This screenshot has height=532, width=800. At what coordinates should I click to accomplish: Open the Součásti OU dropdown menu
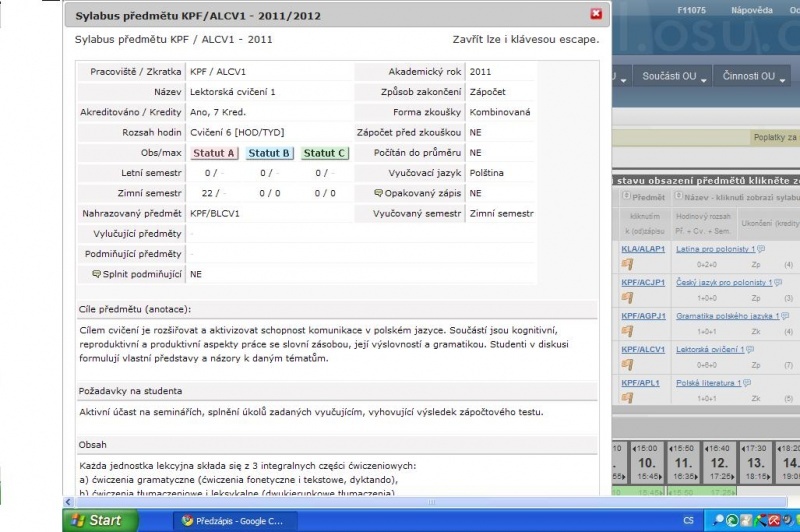coord(673,77)
